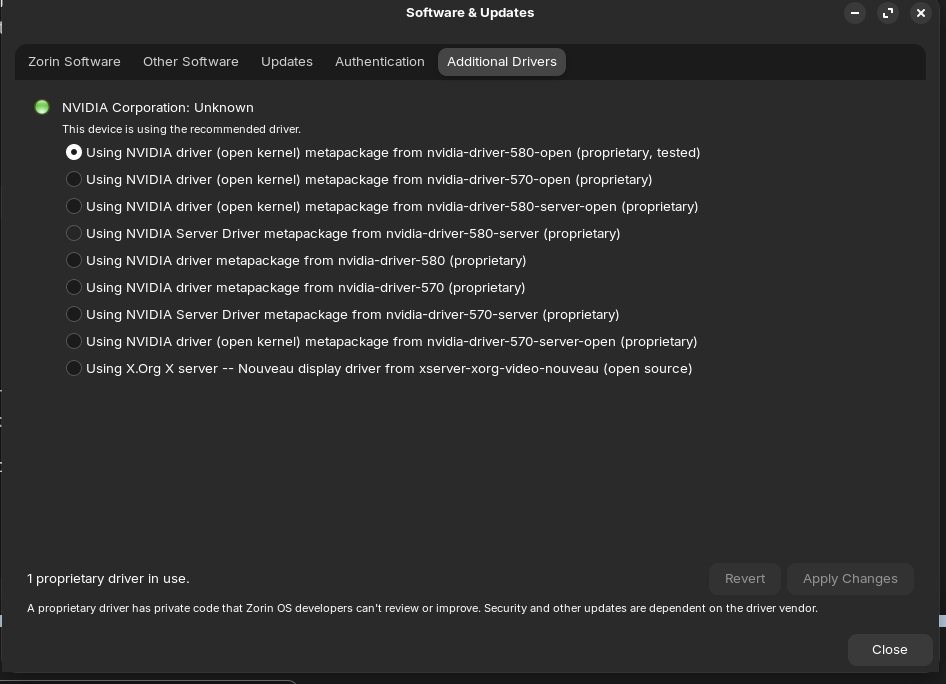Click the green NVIDIA device status indicator
The width and height of the screenshot is (946, 684).
coord(42,107)
